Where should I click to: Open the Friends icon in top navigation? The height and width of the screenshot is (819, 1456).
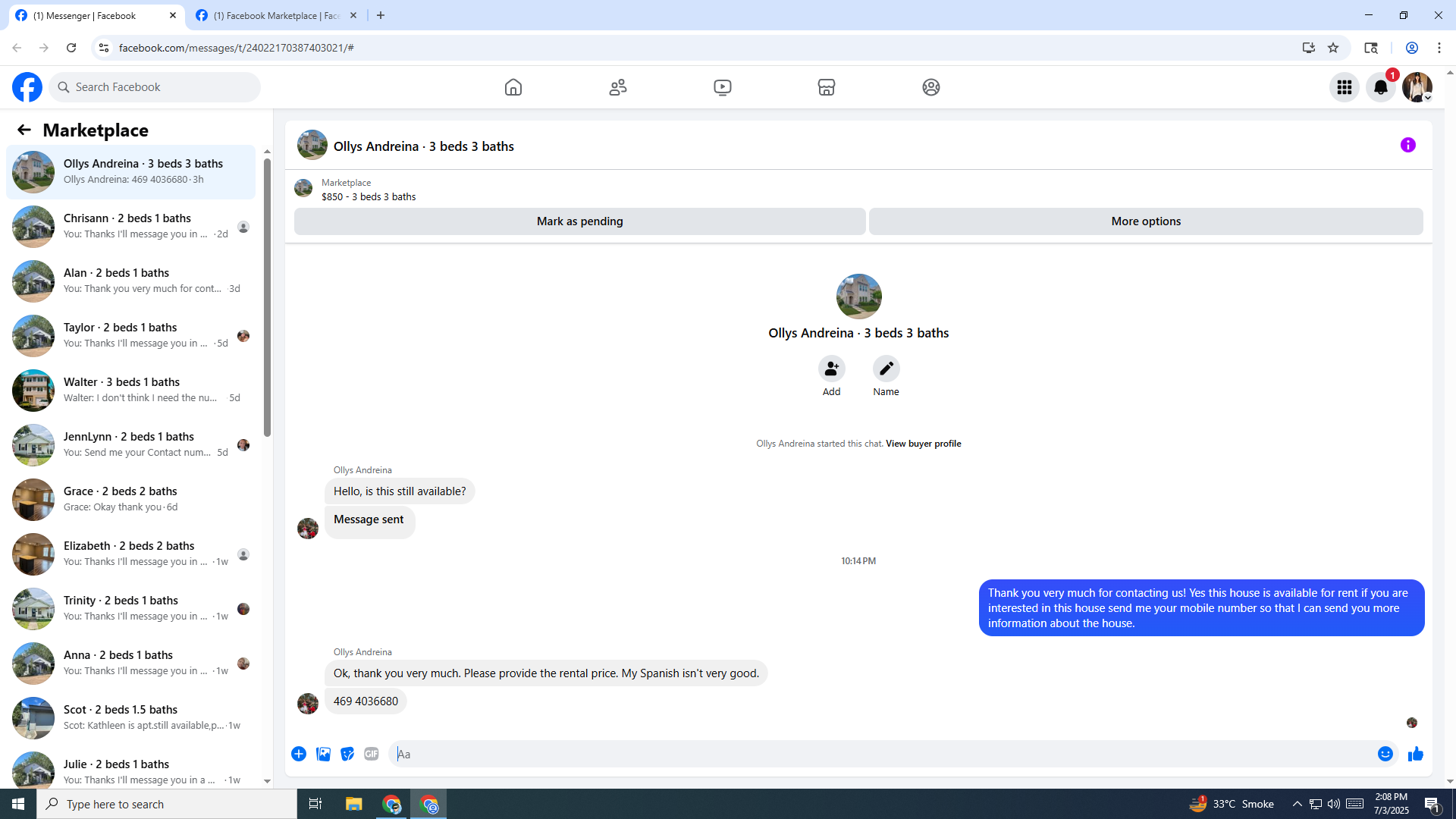(618, 87)
